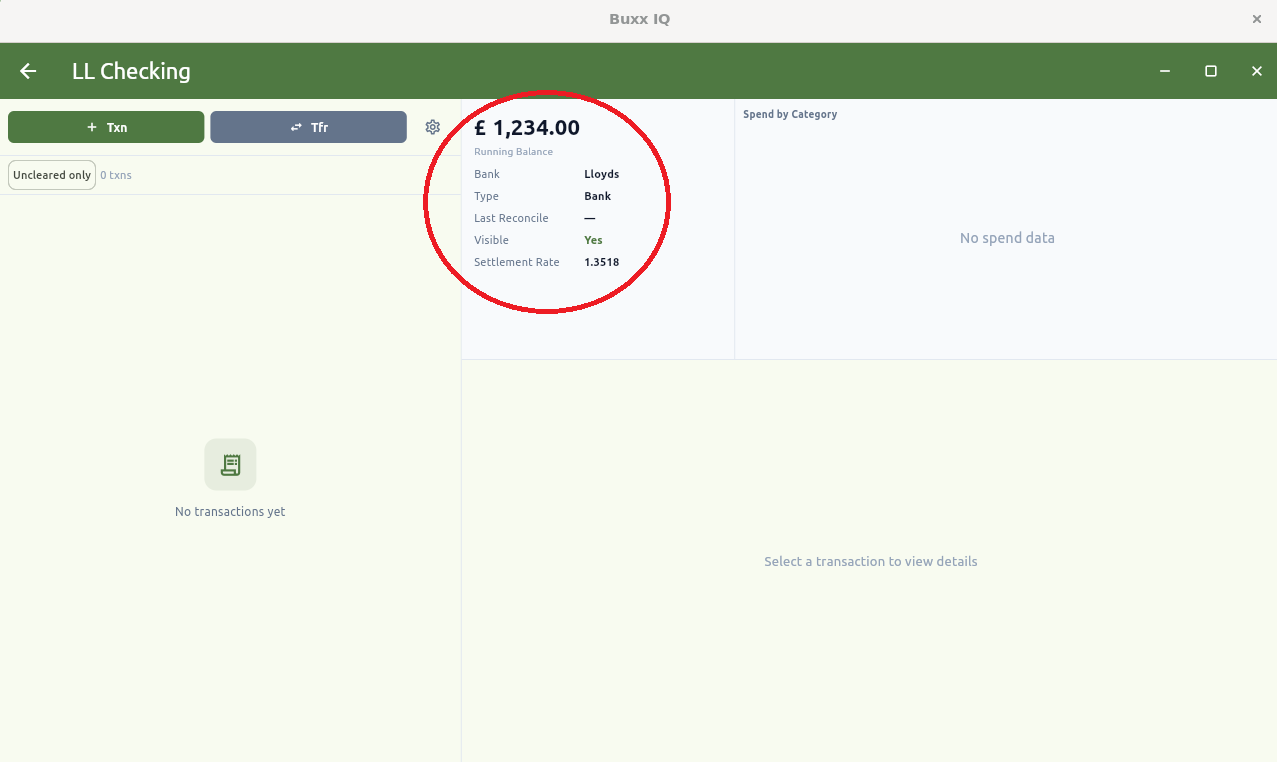Close the app using green header X
The width and height of the screenshot is (1277, 762).
(1257, 71)
